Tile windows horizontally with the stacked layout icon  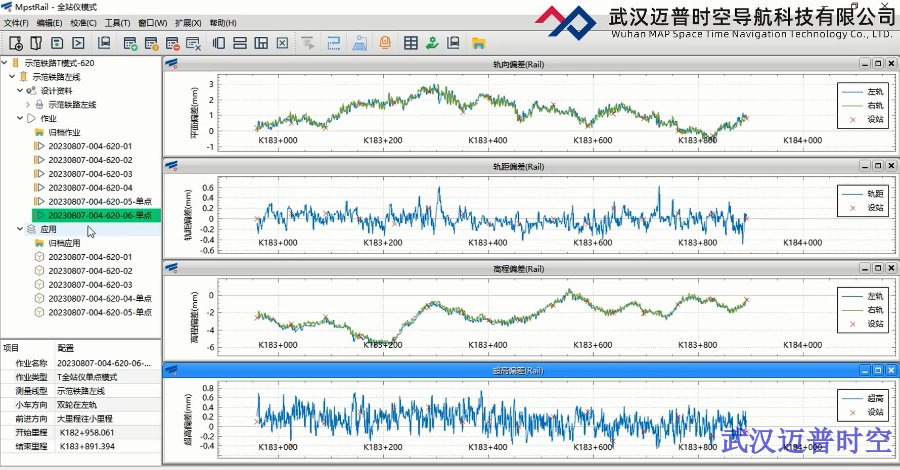pyautogui.click(x=240, y=43)
